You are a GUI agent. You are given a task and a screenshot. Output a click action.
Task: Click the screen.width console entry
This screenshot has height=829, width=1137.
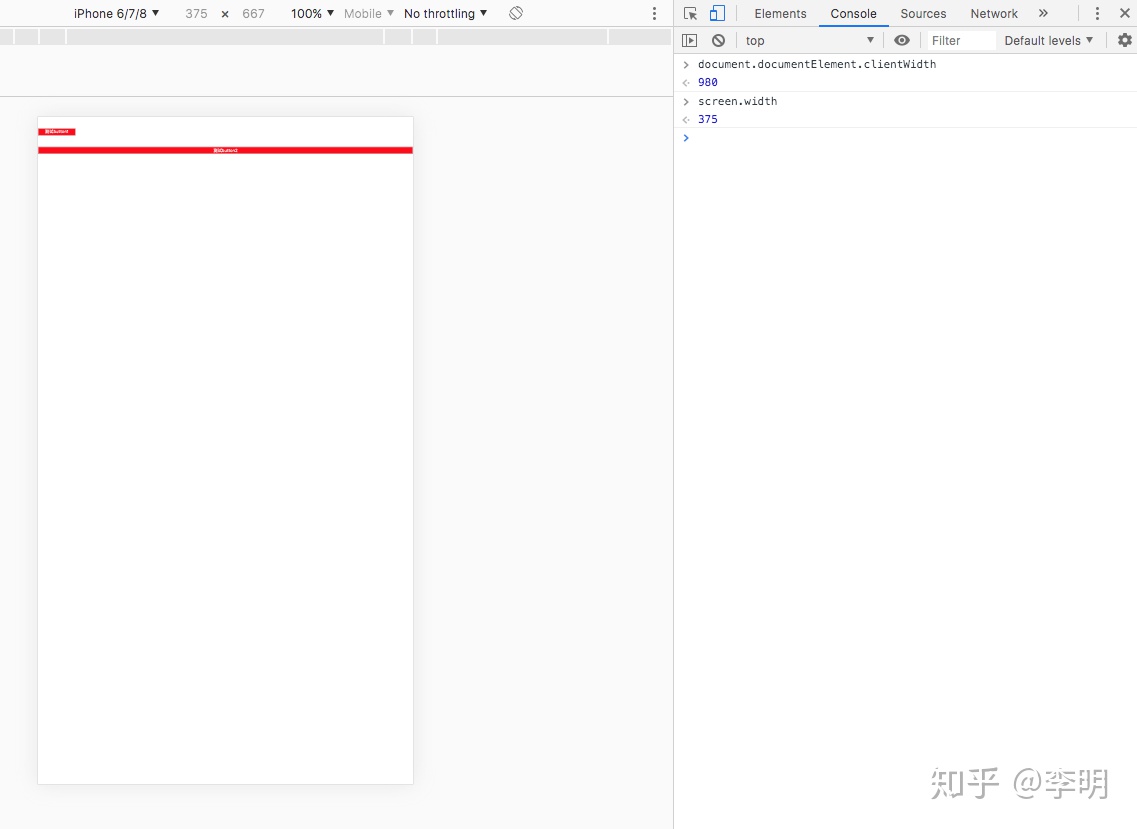point(737,101)
